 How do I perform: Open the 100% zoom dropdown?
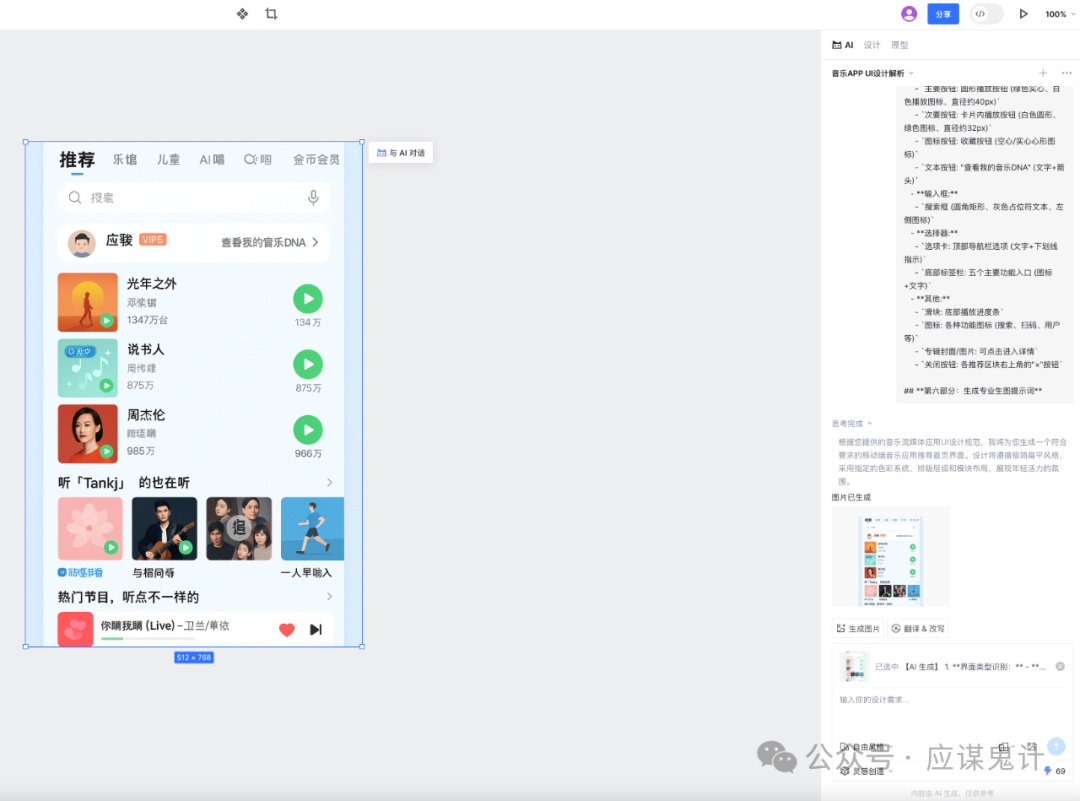click(1057, 14)
